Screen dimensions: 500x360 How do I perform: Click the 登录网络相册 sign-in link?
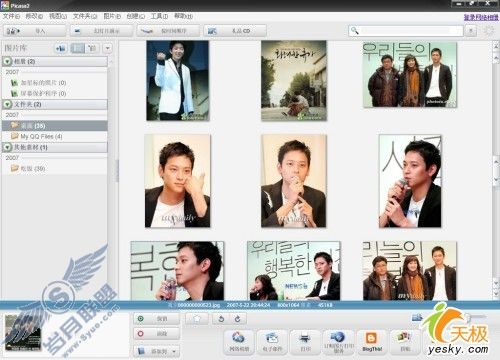tap(481, 17)
